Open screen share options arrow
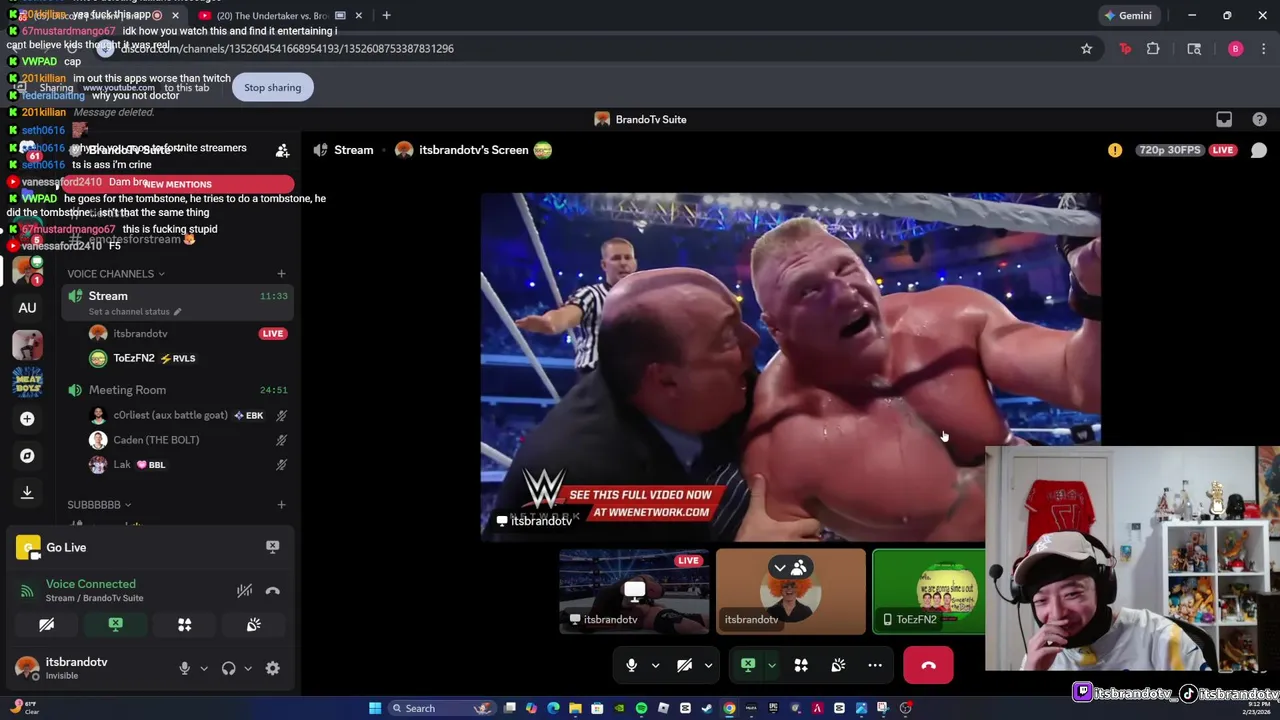 (x=771, y=665)
